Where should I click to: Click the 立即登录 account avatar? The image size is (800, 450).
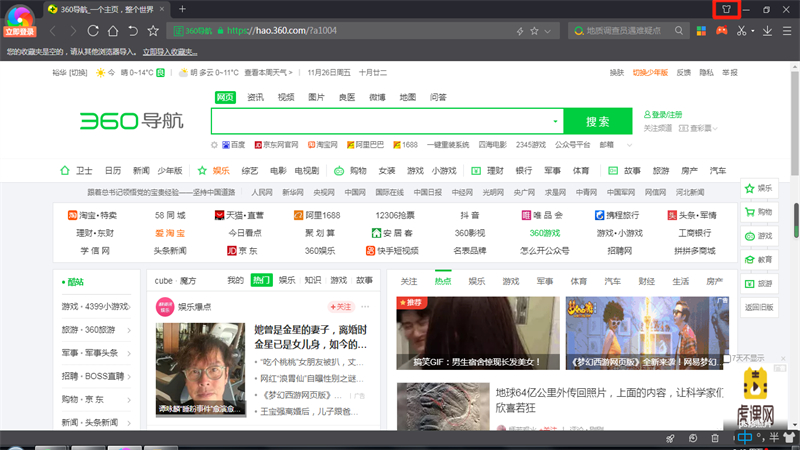19,20
